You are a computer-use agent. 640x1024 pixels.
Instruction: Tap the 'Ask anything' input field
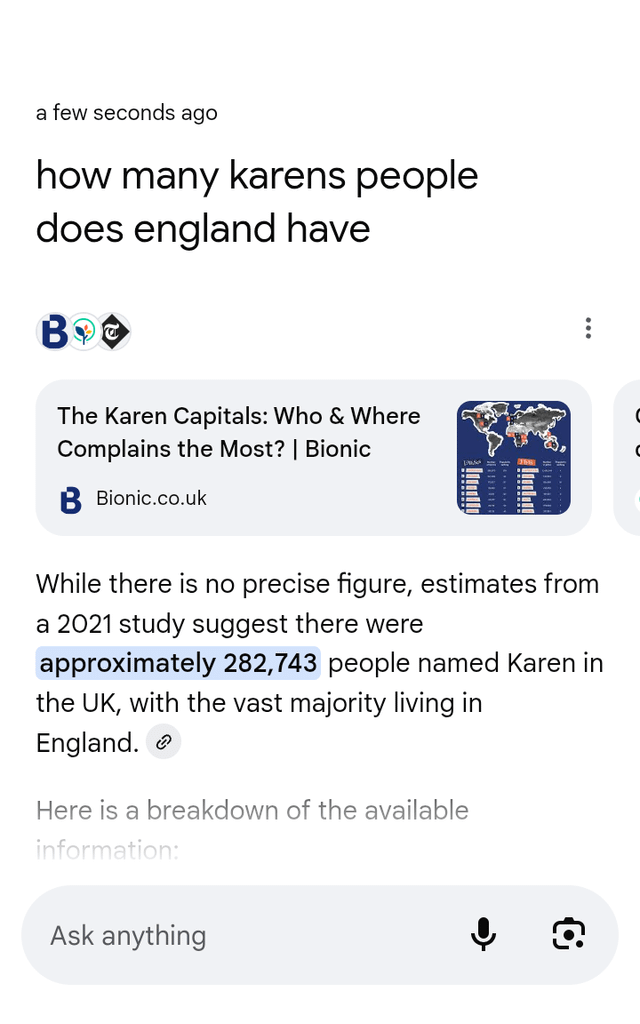(x=127, y=935)
